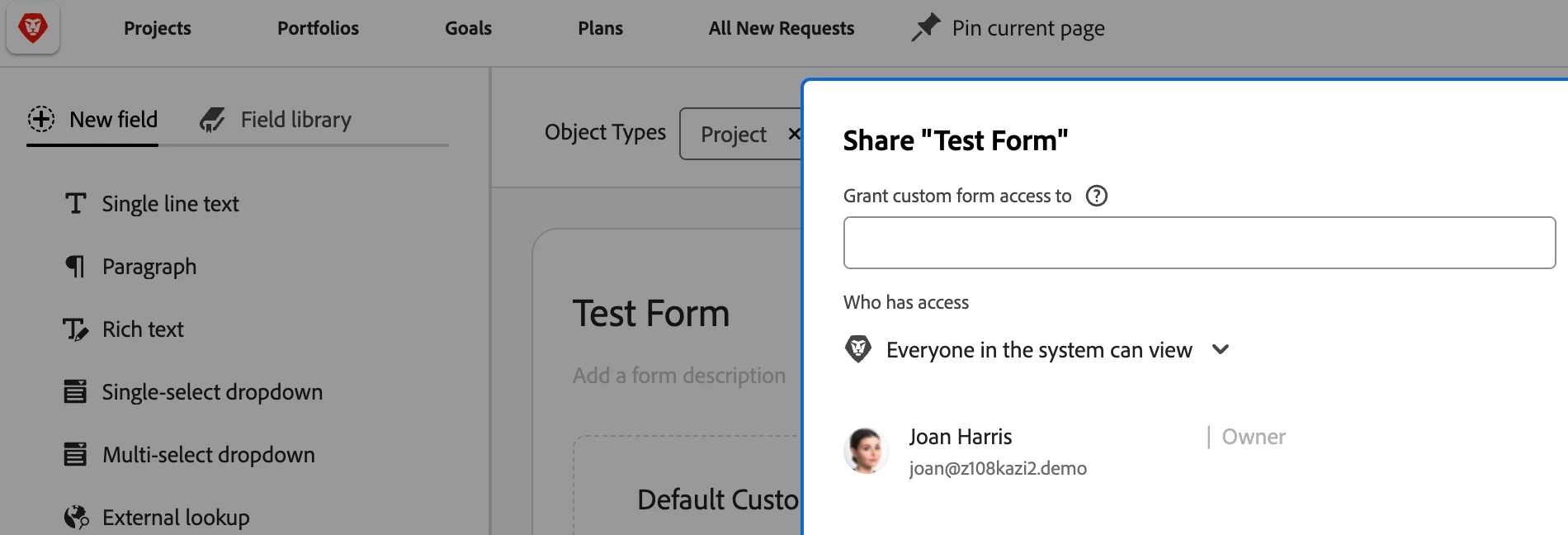The image size is (1568, 535).
Task: Add a Multi-select dropdown field
Action: point(208,455)
